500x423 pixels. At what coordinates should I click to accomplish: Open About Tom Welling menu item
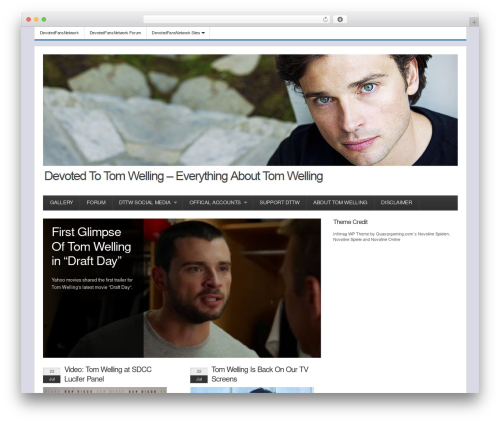[x=340, y=203]
